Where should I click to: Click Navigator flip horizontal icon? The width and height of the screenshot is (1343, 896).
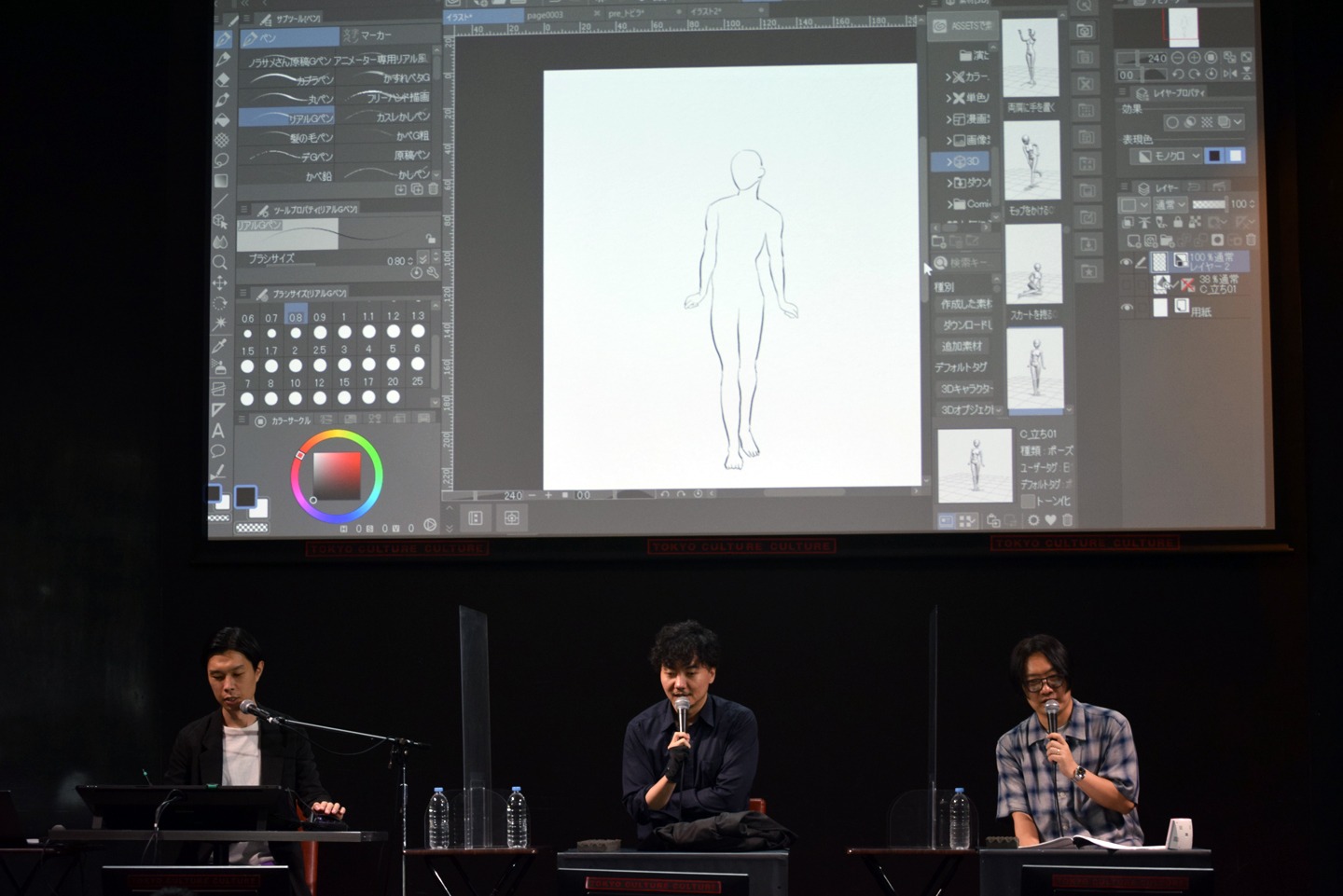coord(1230,74)
